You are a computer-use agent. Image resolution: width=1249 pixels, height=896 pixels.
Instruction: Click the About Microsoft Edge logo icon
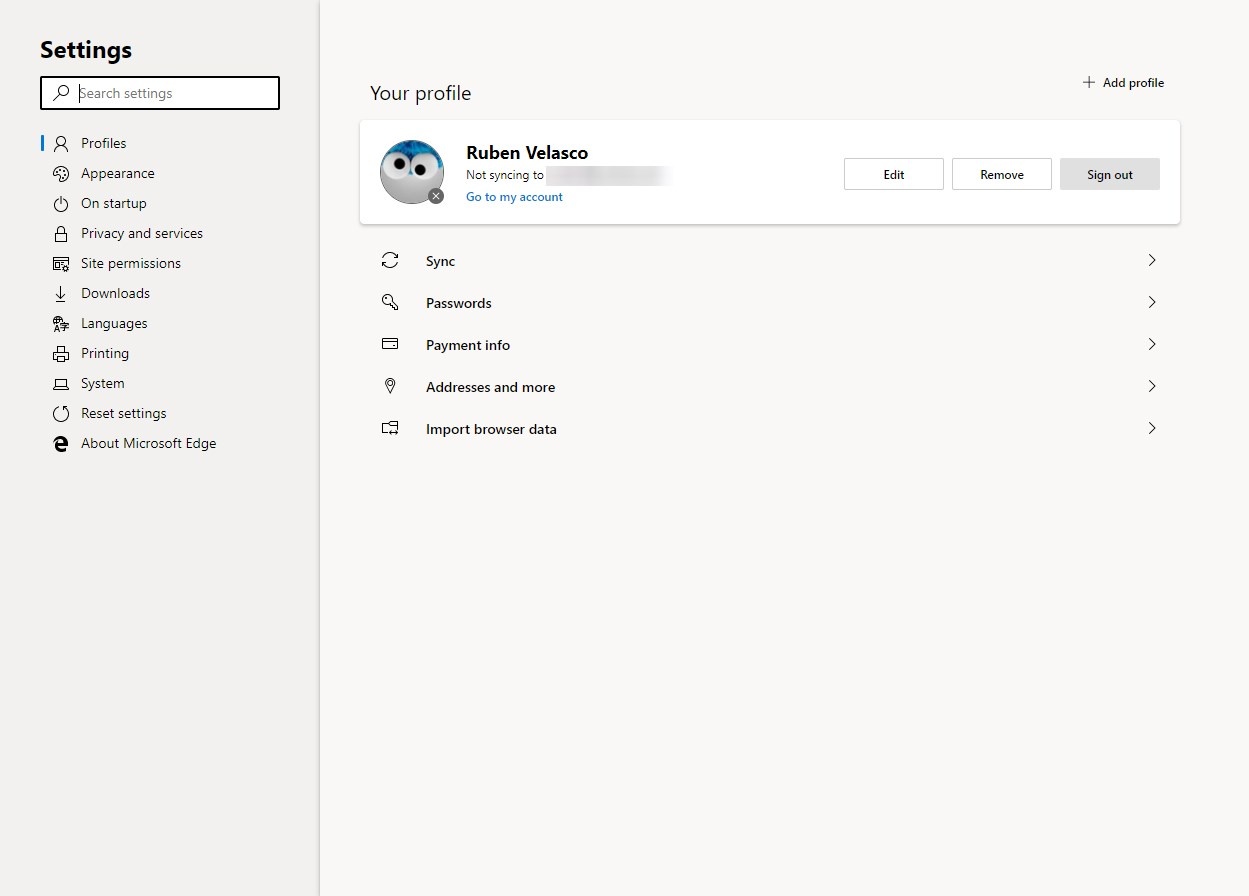pos(61,444)
